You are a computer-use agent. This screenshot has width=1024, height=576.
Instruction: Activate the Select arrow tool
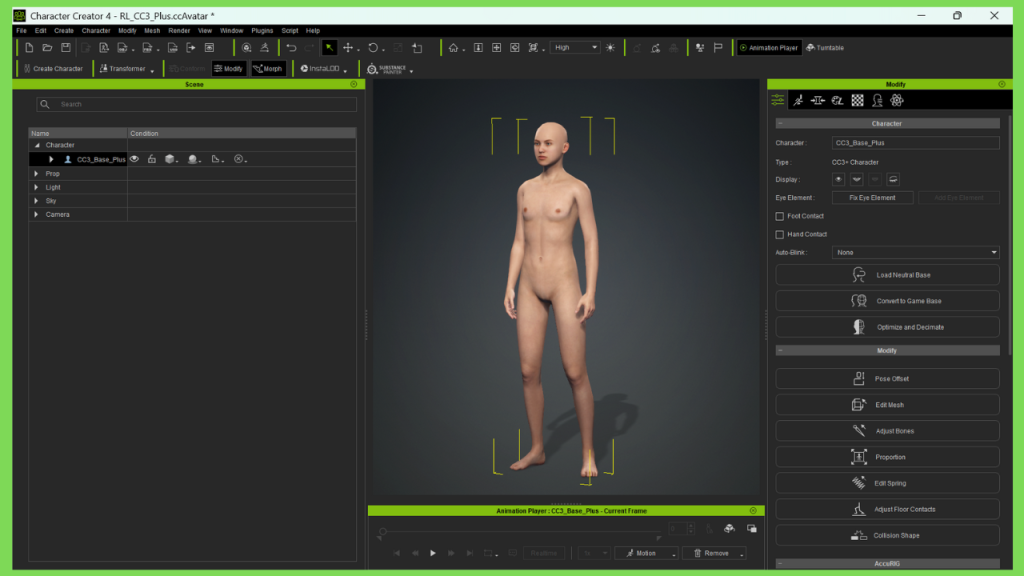(x=329, y=48)
